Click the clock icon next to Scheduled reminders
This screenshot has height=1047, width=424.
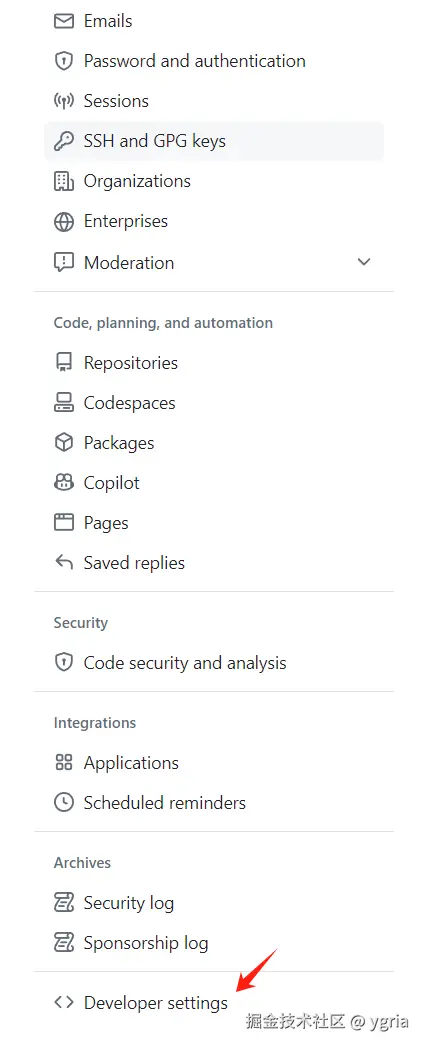point(63,803)
